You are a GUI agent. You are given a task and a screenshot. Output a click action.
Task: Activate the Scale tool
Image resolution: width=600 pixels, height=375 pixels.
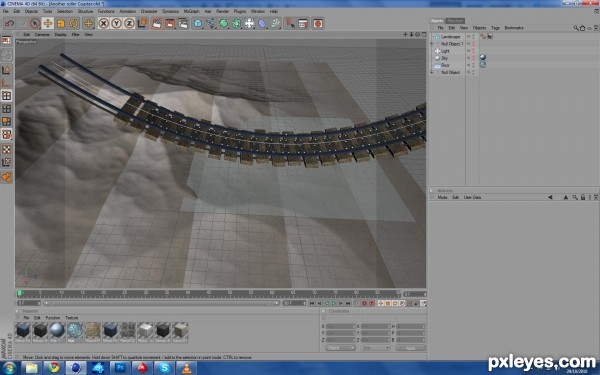60,23
